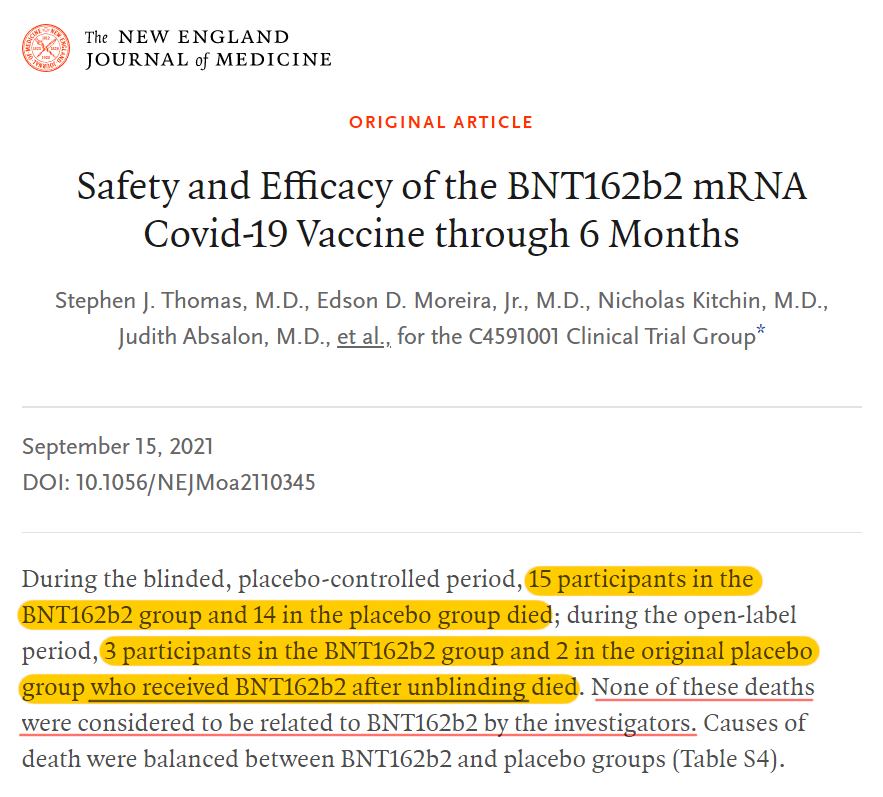Screen dimensions: 883x797
Task: Click the DOI 10.1056/NEJMoa2110345
Action: point(168,482)
